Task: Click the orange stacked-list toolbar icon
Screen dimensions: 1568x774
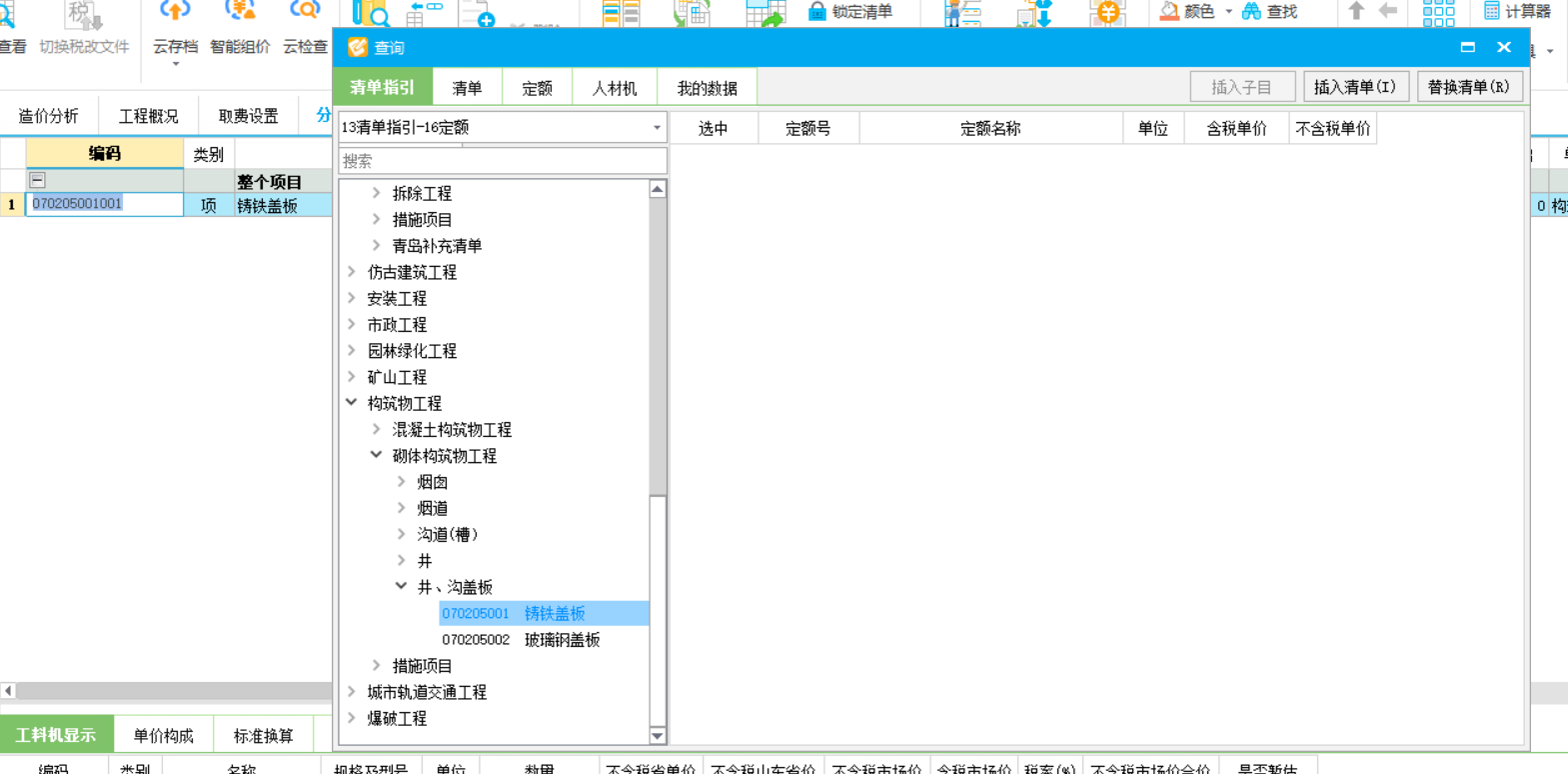Action: click(x=621, y=13)
